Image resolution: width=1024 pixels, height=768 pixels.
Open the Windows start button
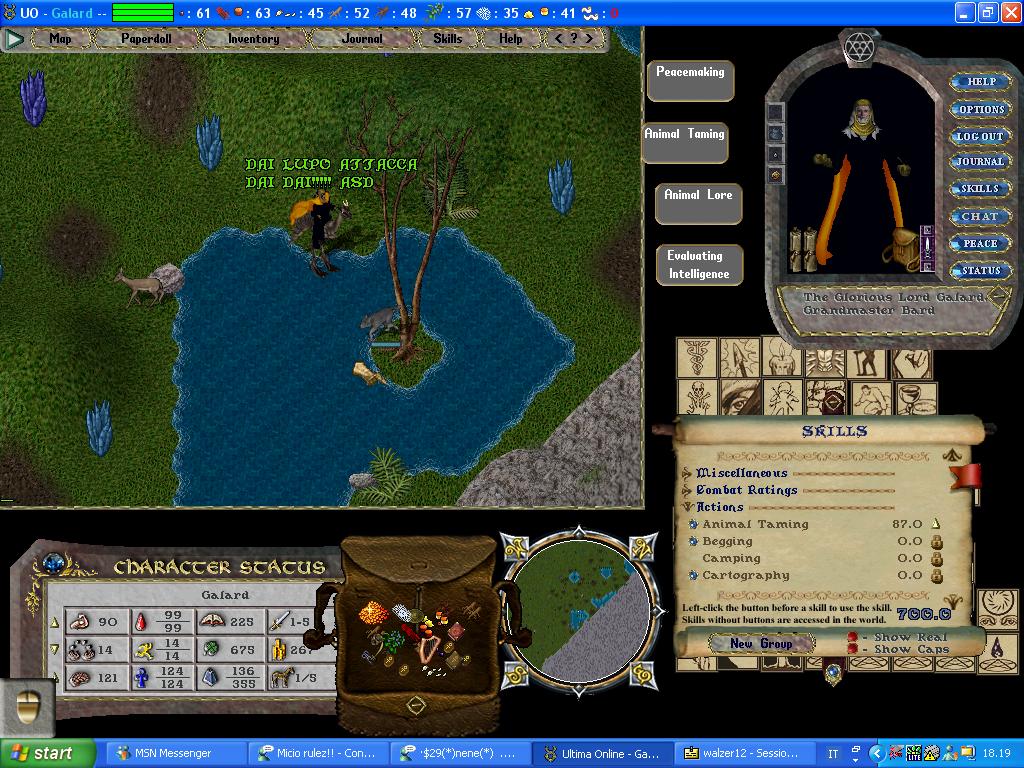click(x=46, y=753)
